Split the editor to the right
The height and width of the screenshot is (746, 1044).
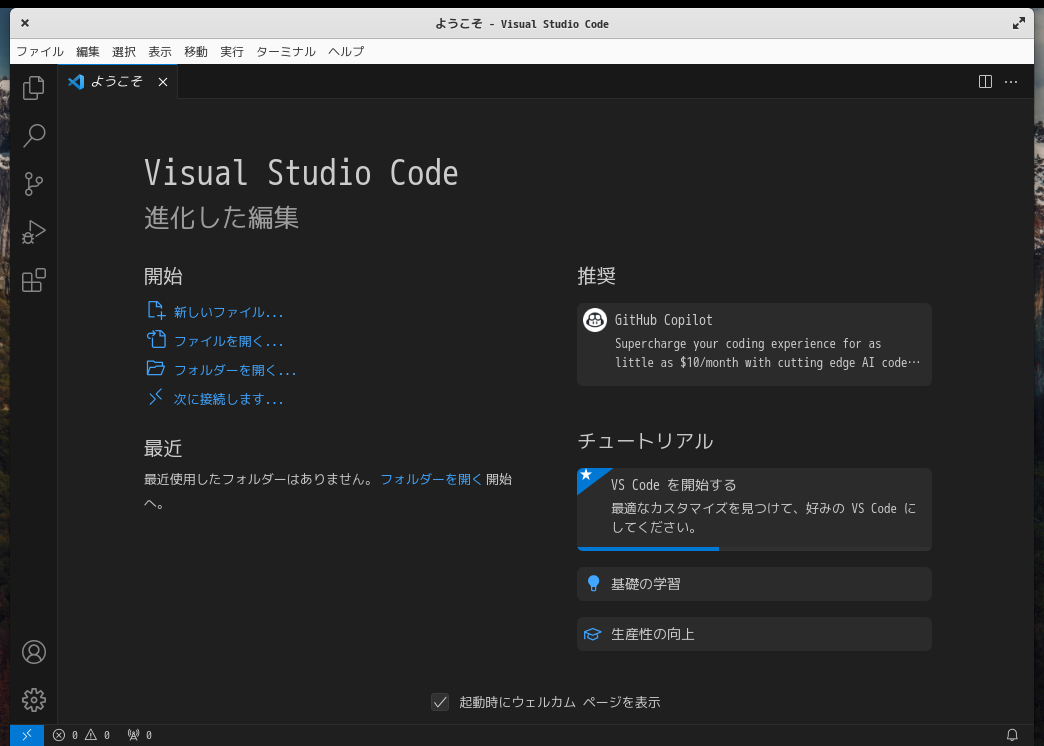(985, 81)
